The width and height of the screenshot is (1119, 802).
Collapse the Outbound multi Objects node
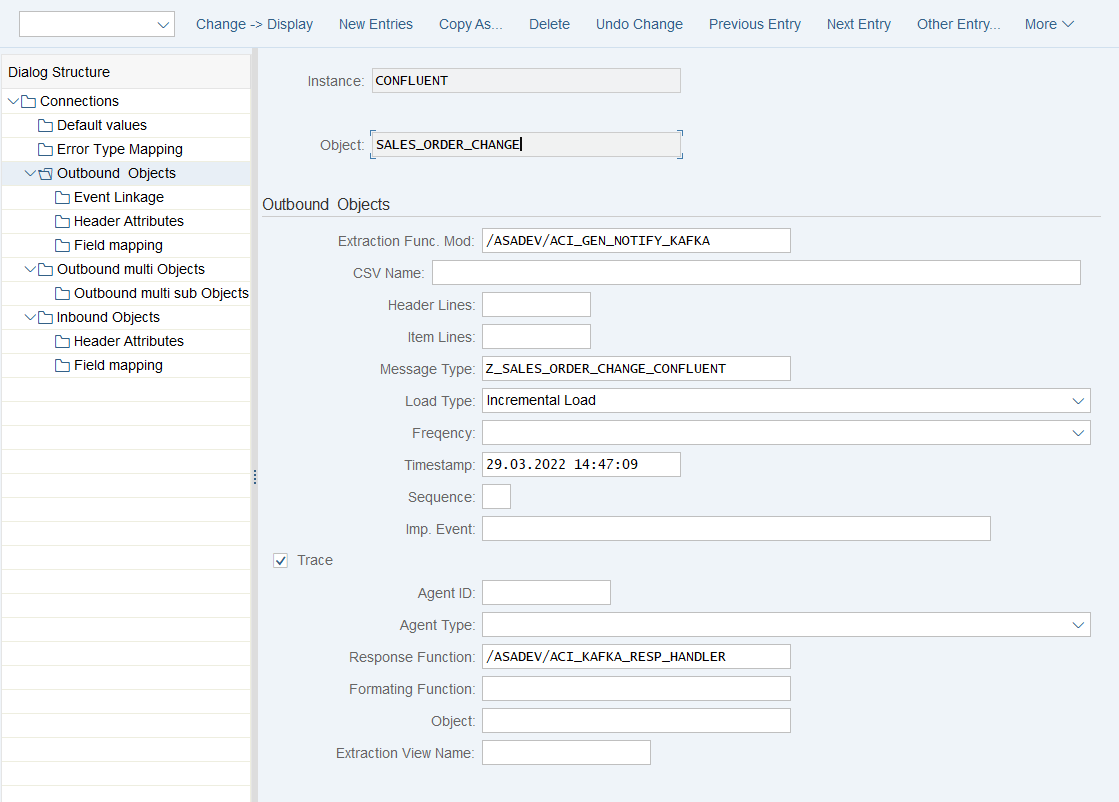(x=30, y=269)
